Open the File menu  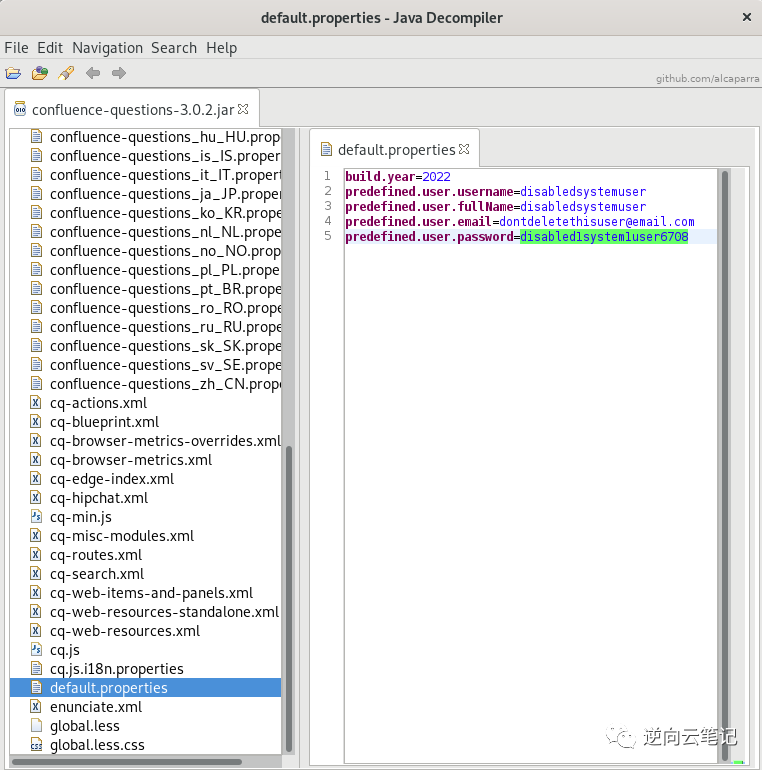16,48
